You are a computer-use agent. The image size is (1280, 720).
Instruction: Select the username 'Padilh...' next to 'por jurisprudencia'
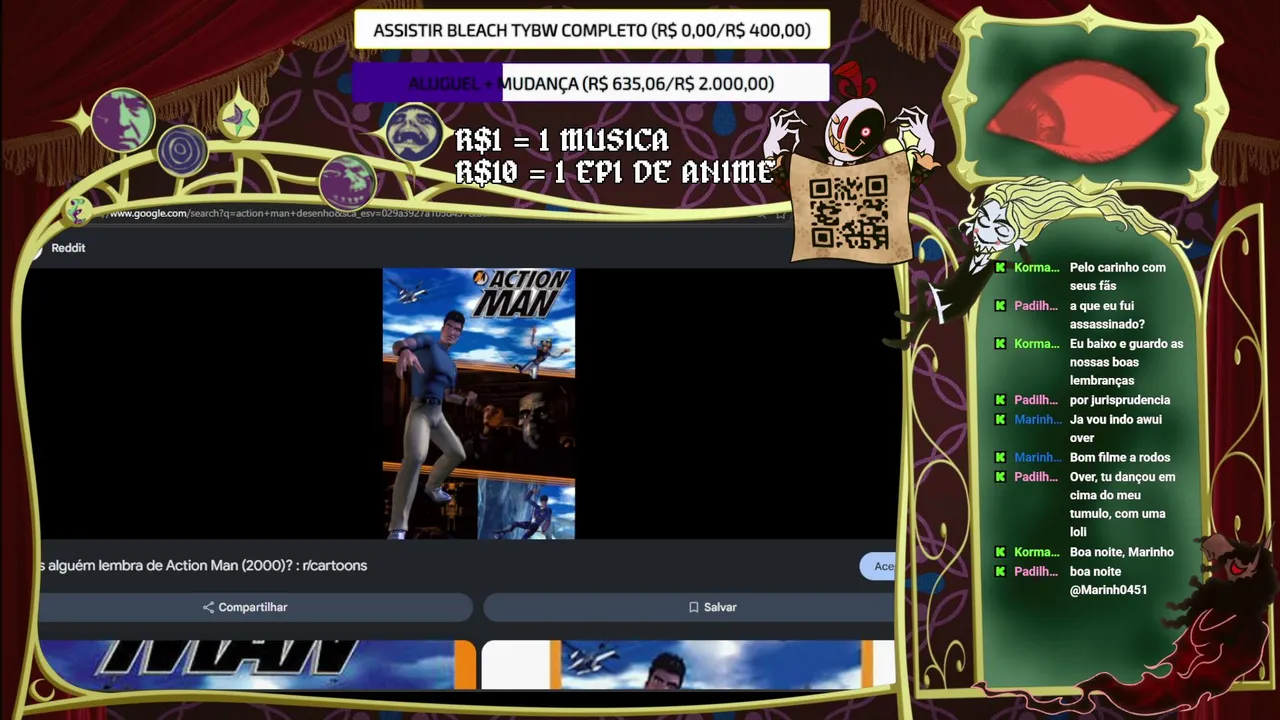tap(1036, 400)
